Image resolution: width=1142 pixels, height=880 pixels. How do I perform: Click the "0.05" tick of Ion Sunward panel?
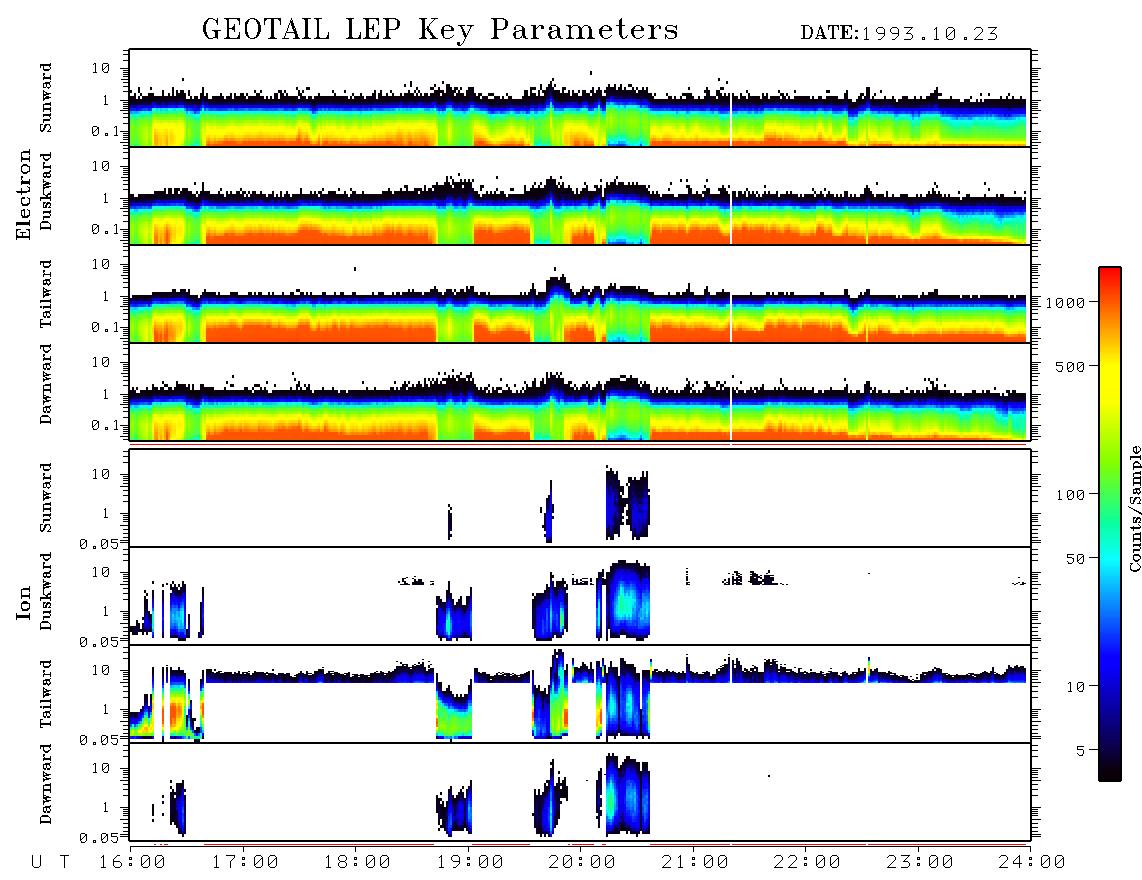(x=99, y=543)
